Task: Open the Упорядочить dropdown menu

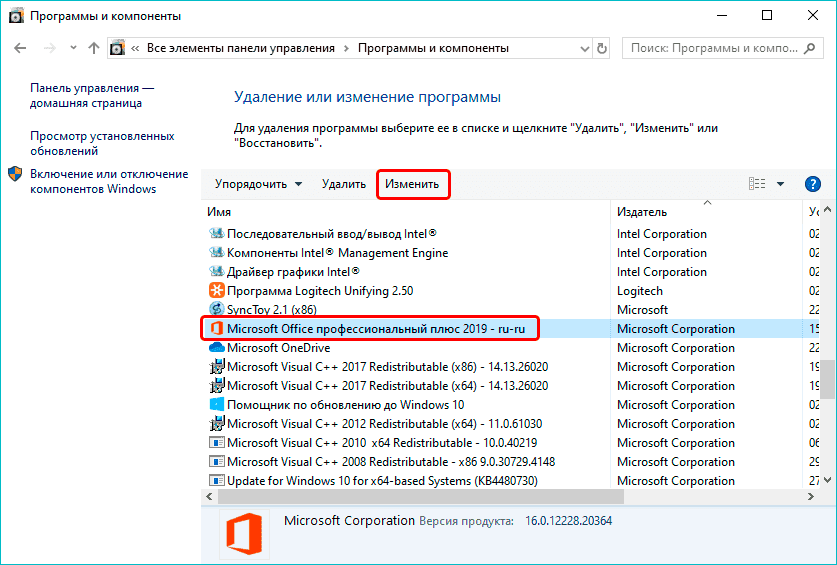Action: (x=258, y=184)
